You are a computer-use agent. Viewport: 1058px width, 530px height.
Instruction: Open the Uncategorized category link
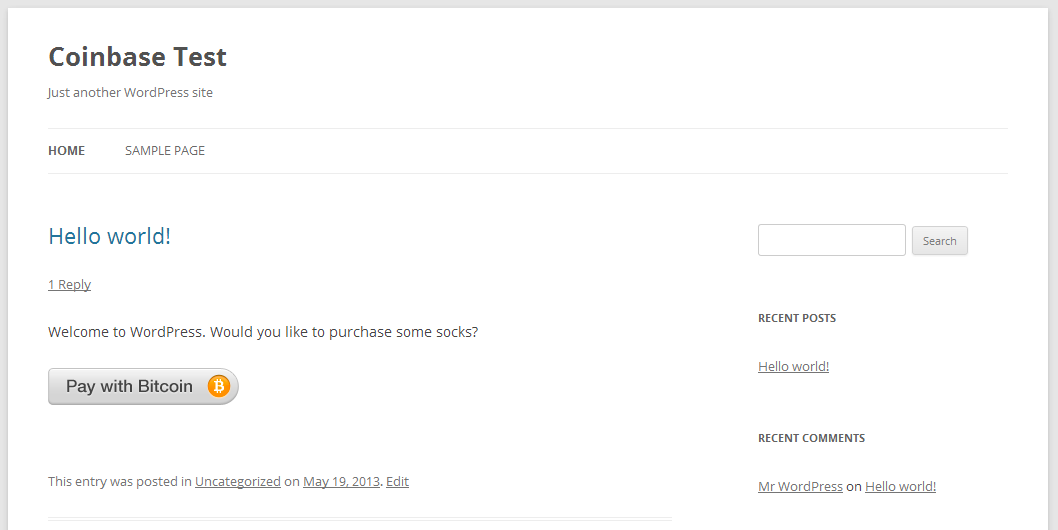pyautogui.click(x=238, y=481)
